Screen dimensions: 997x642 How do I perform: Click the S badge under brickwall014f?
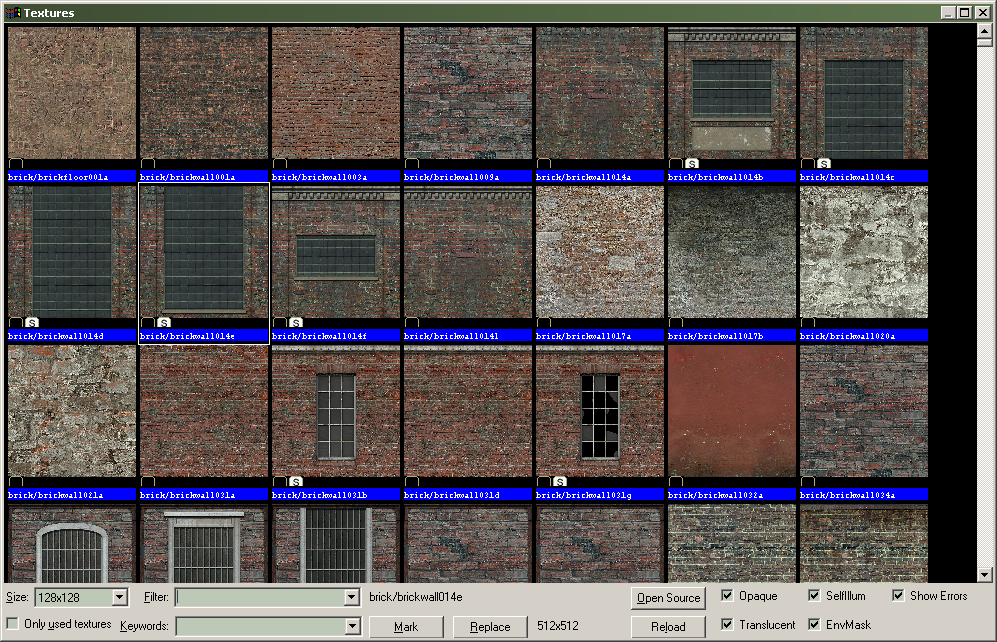coord(296,323)
